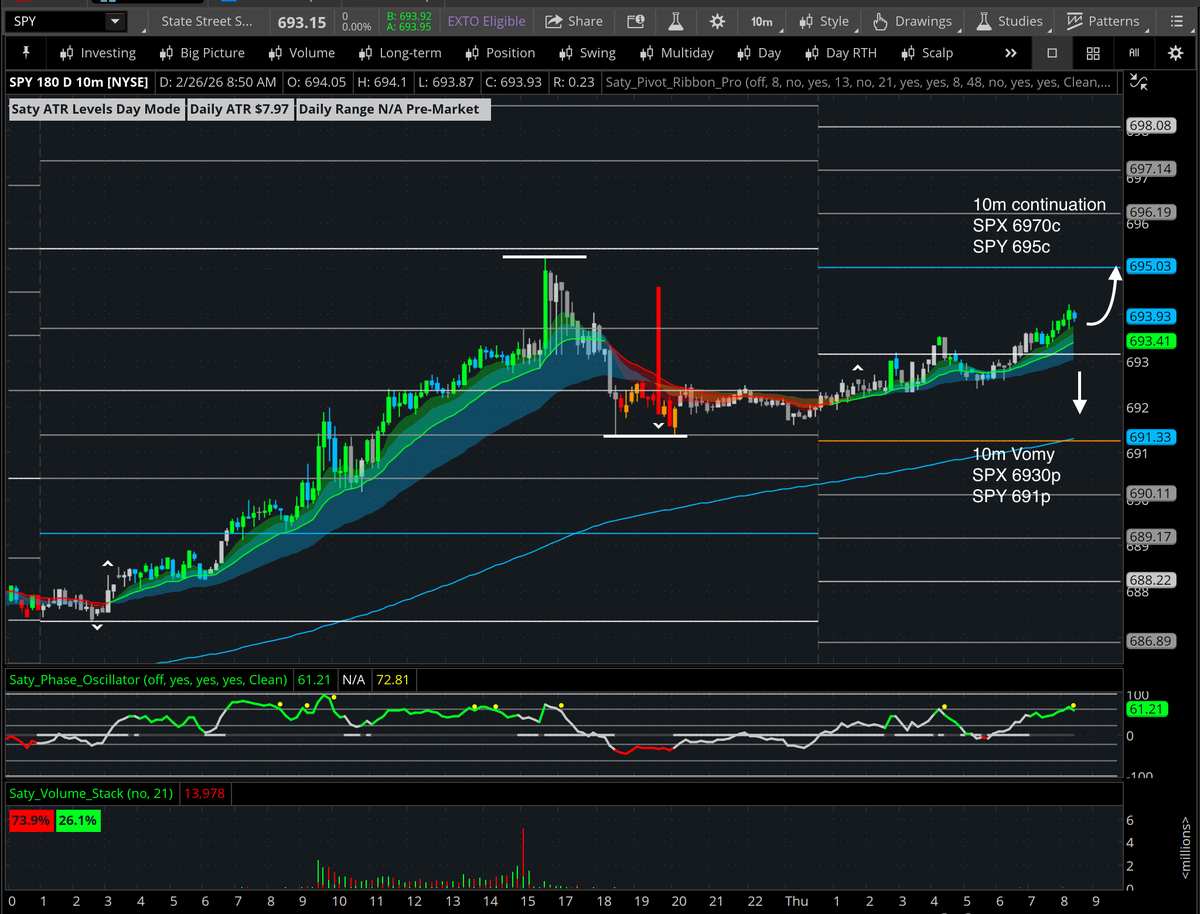Select the Volume study set
Screen dimensions: 1200x914
pyautogui.click(x=301, y=53)
